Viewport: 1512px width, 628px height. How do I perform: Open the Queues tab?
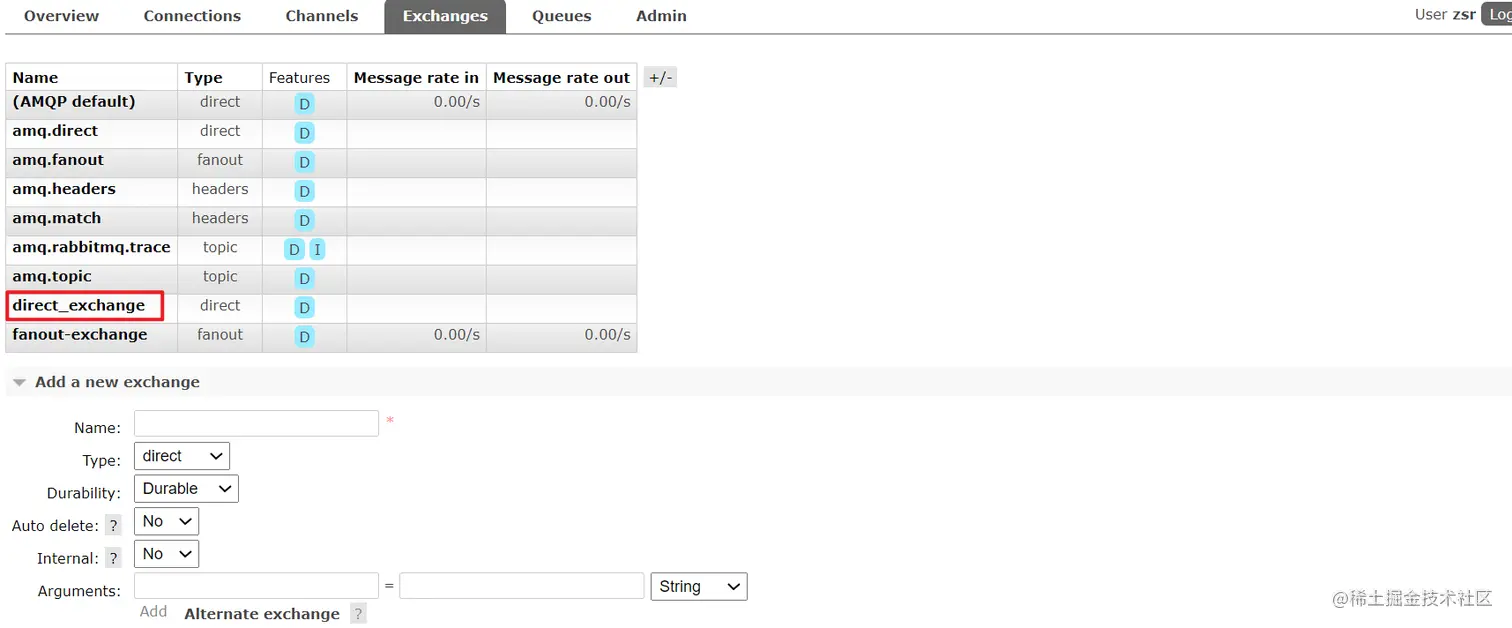(561, 16)
